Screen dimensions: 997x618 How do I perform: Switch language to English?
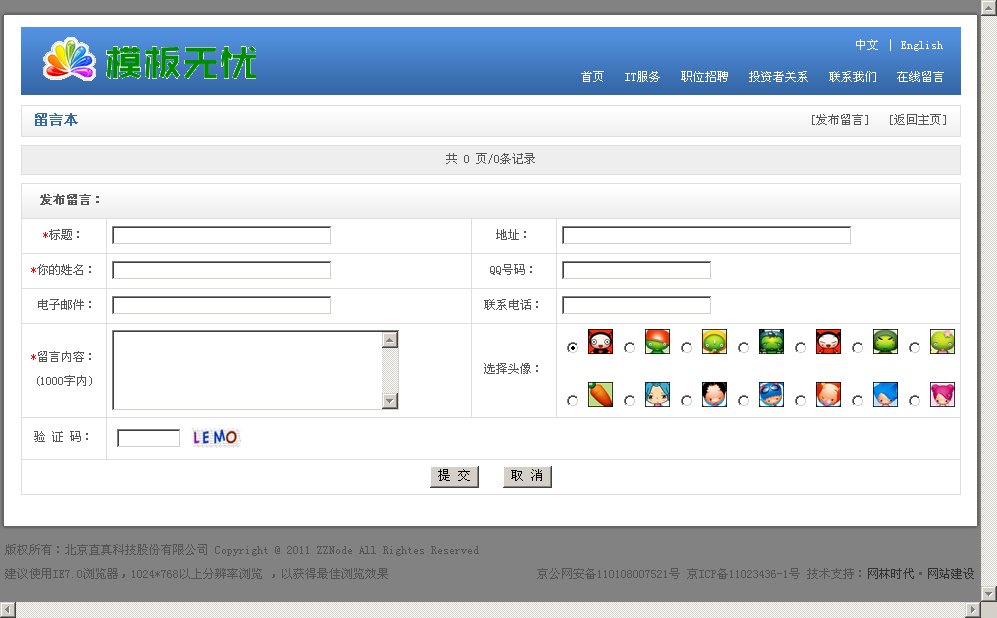click(x=921, y=45)
